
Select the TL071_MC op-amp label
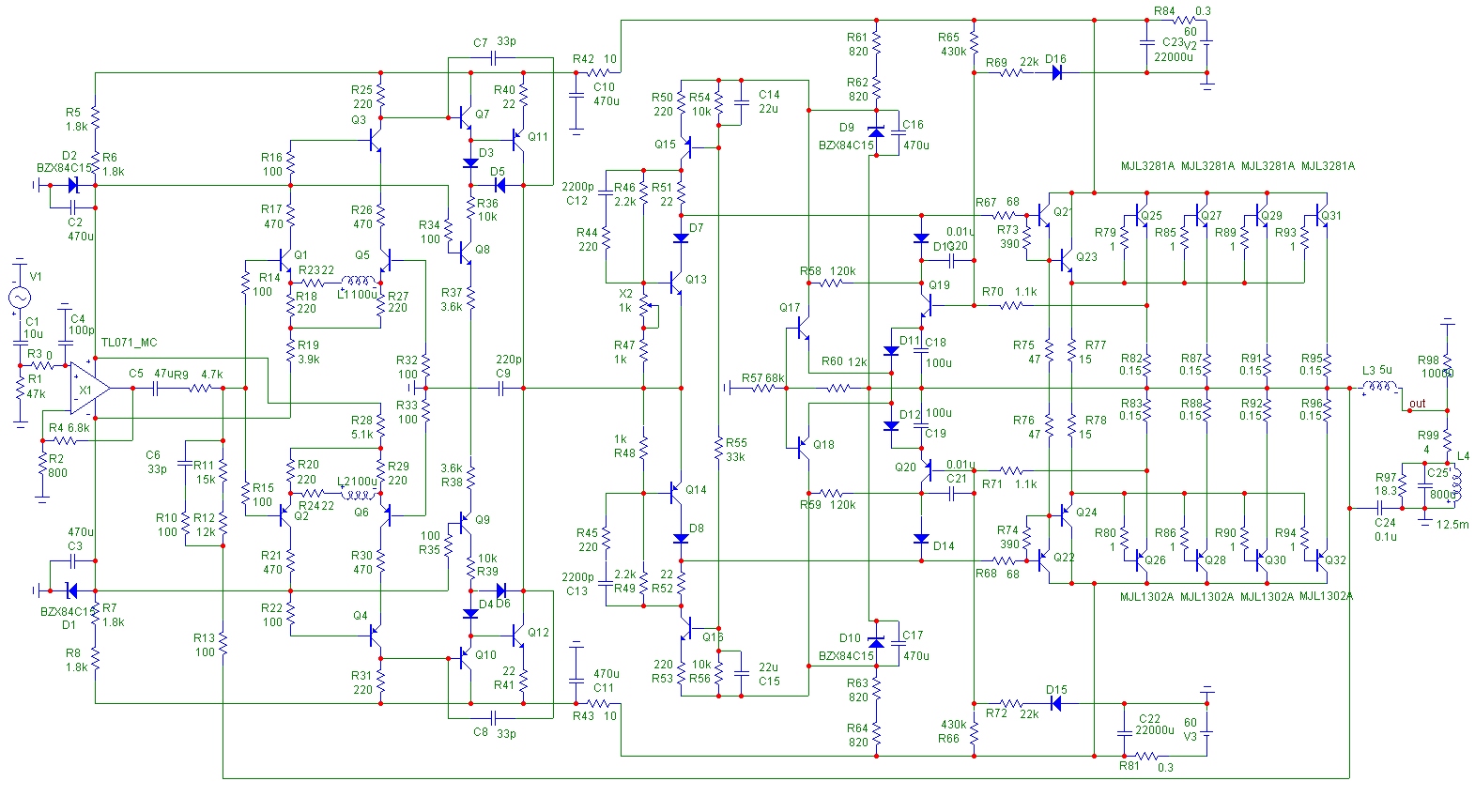[130, 343]
